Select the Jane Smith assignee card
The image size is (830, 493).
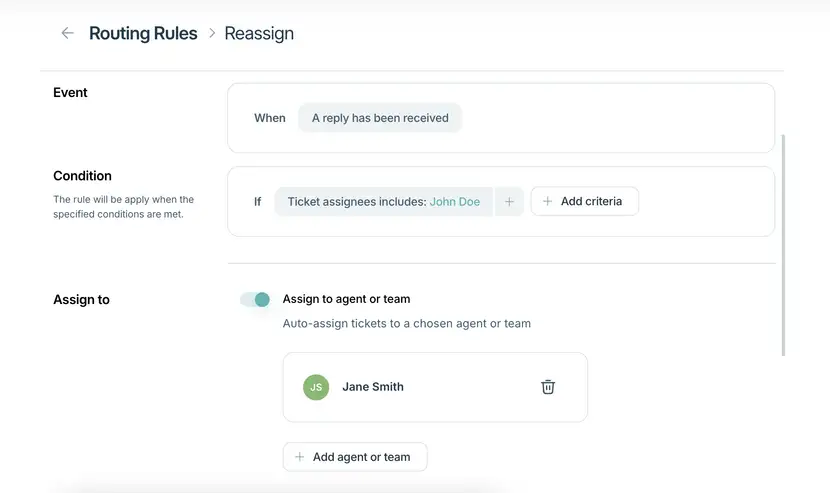tap(435, 387)
